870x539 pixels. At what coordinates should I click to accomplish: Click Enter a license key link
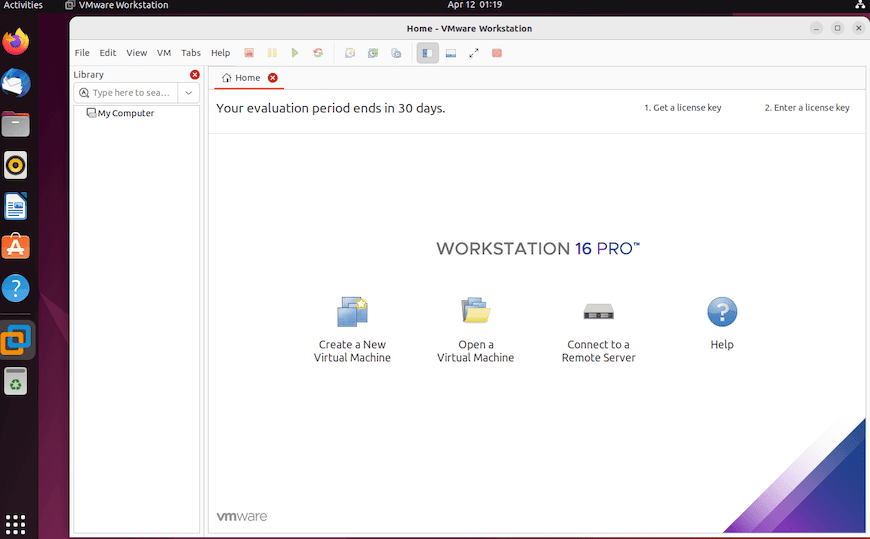(807, 108)
